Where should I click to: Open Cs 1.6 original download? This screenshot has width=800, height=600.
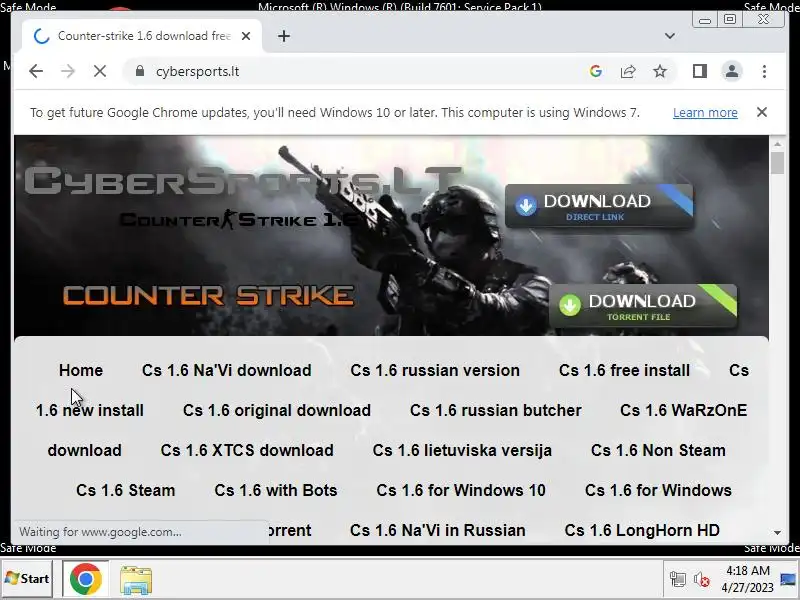pos(277,410)
